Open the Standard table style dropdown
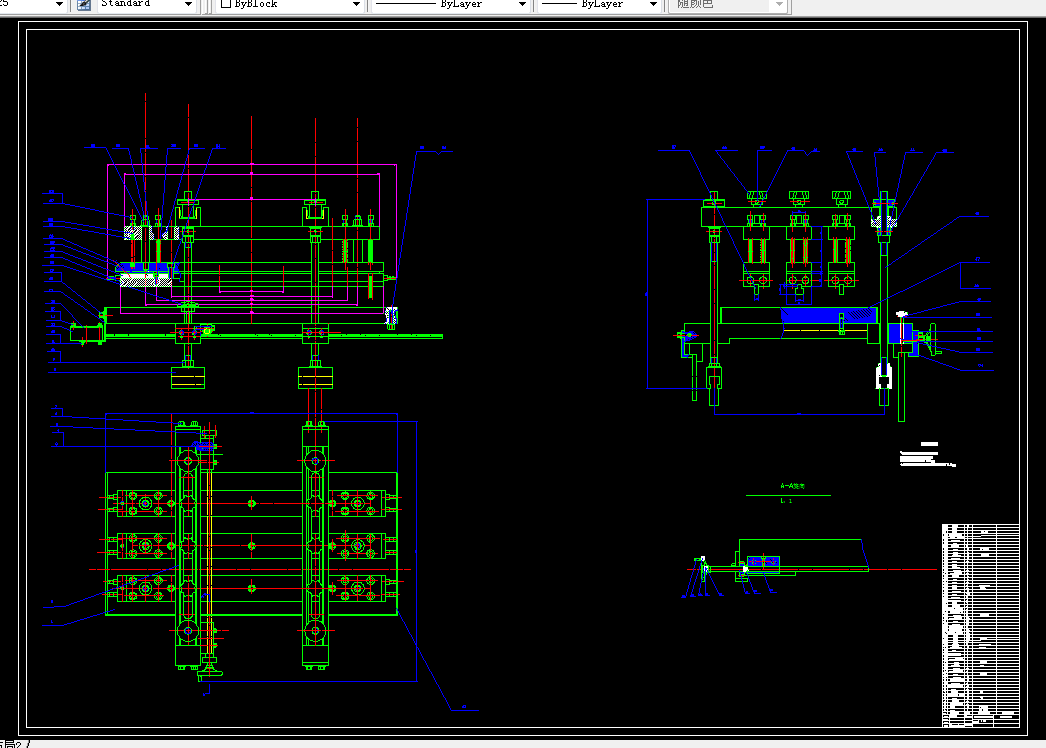The width and height of the screenshot is (1046, 748). (x=146, y=4)
